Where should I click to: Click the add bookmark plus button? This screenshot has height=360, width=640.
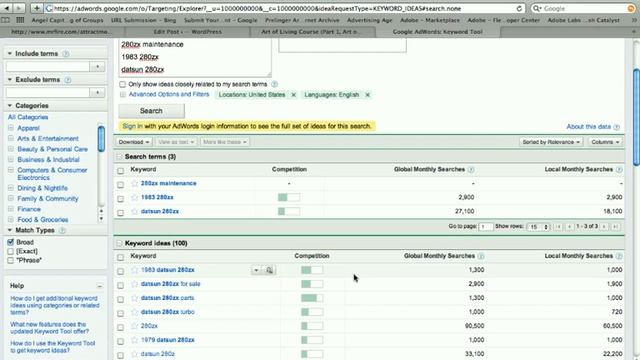tap(36, 8)
